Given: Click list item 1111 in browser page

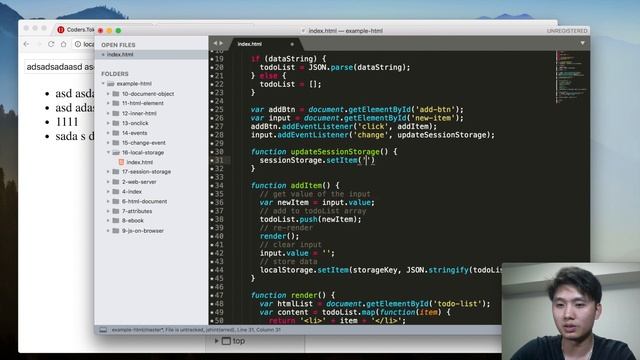Looking at the screenshot, I should [67, 122].
